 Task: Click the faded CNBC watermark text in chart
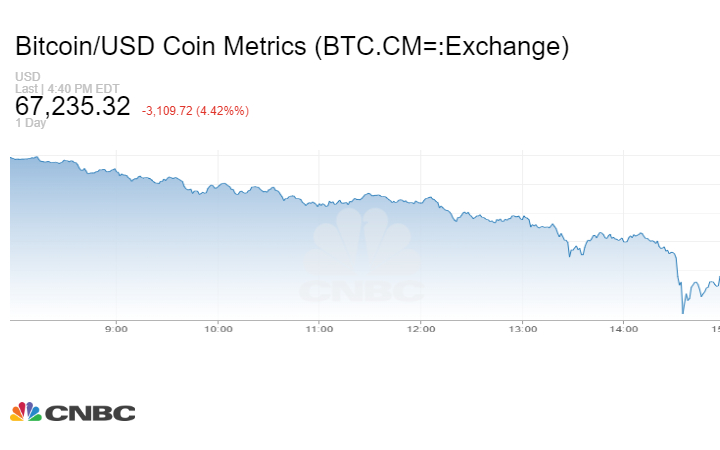[362, 292]
